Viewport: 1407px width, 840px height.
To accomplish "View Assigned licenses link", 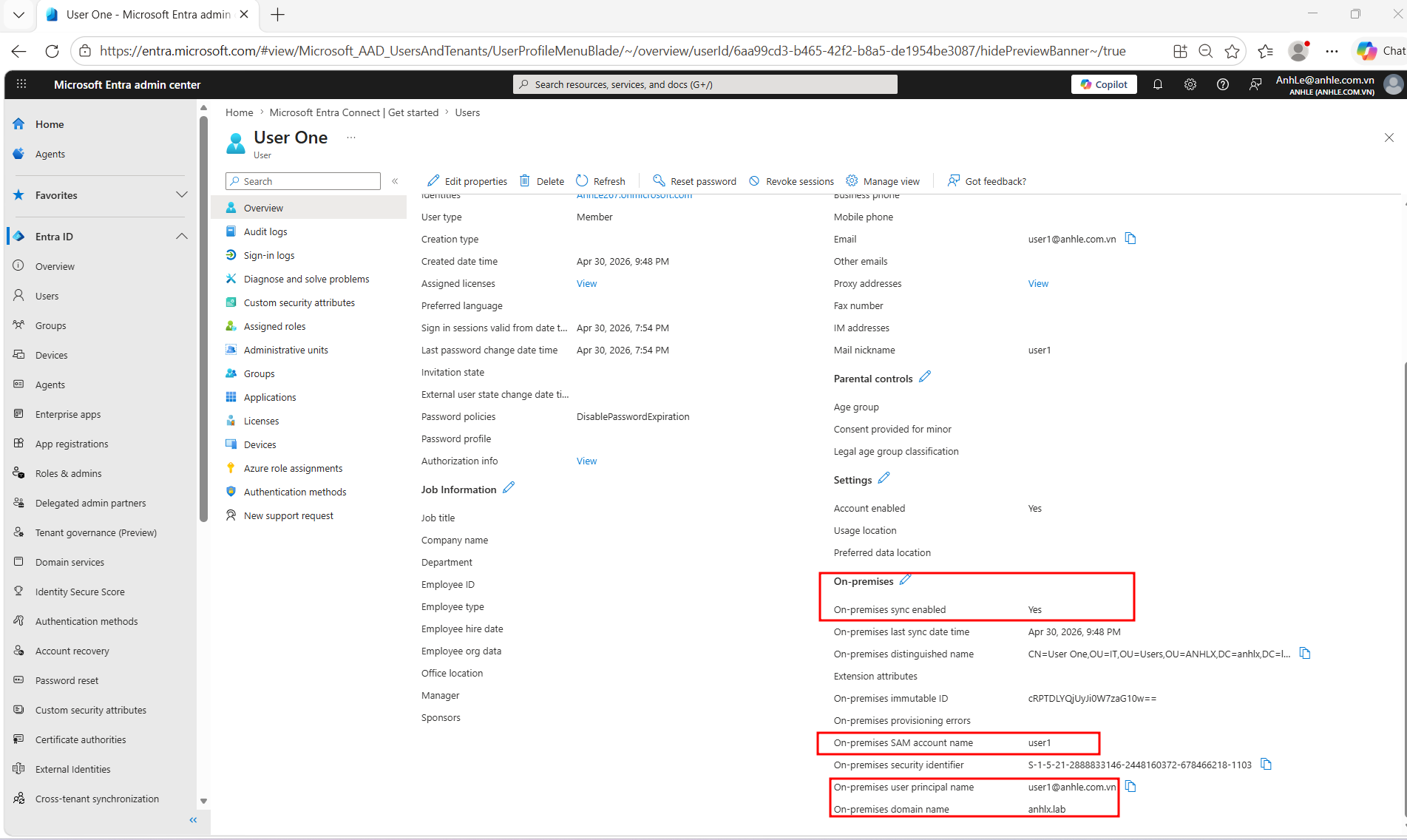I will tap(587, 283).
